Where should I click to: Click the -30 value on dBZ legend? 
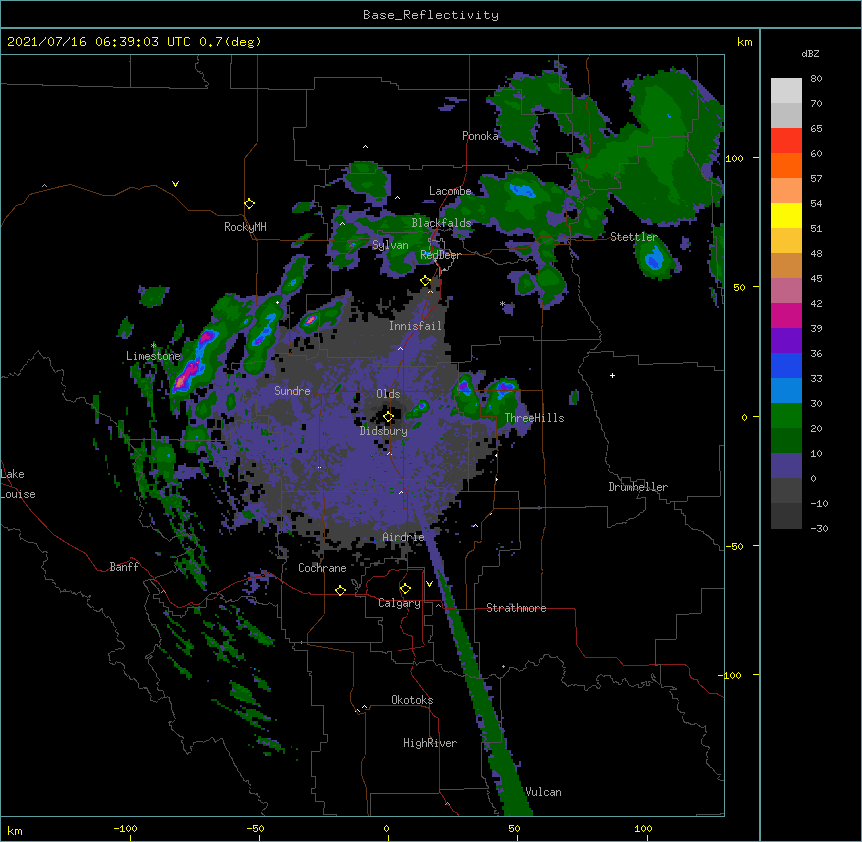pos(820,529)
